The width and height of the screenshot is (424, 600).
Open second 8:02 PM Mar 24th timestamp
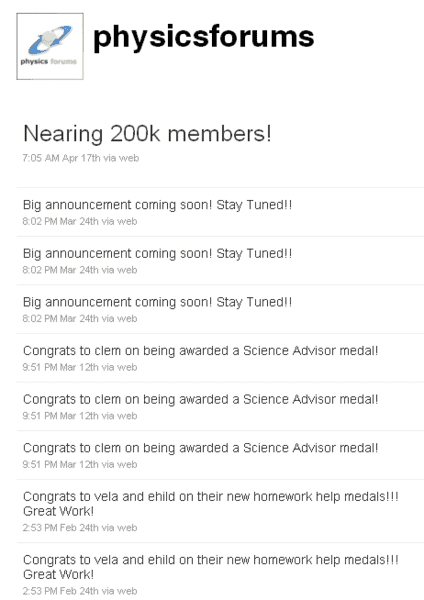point(60,270)
